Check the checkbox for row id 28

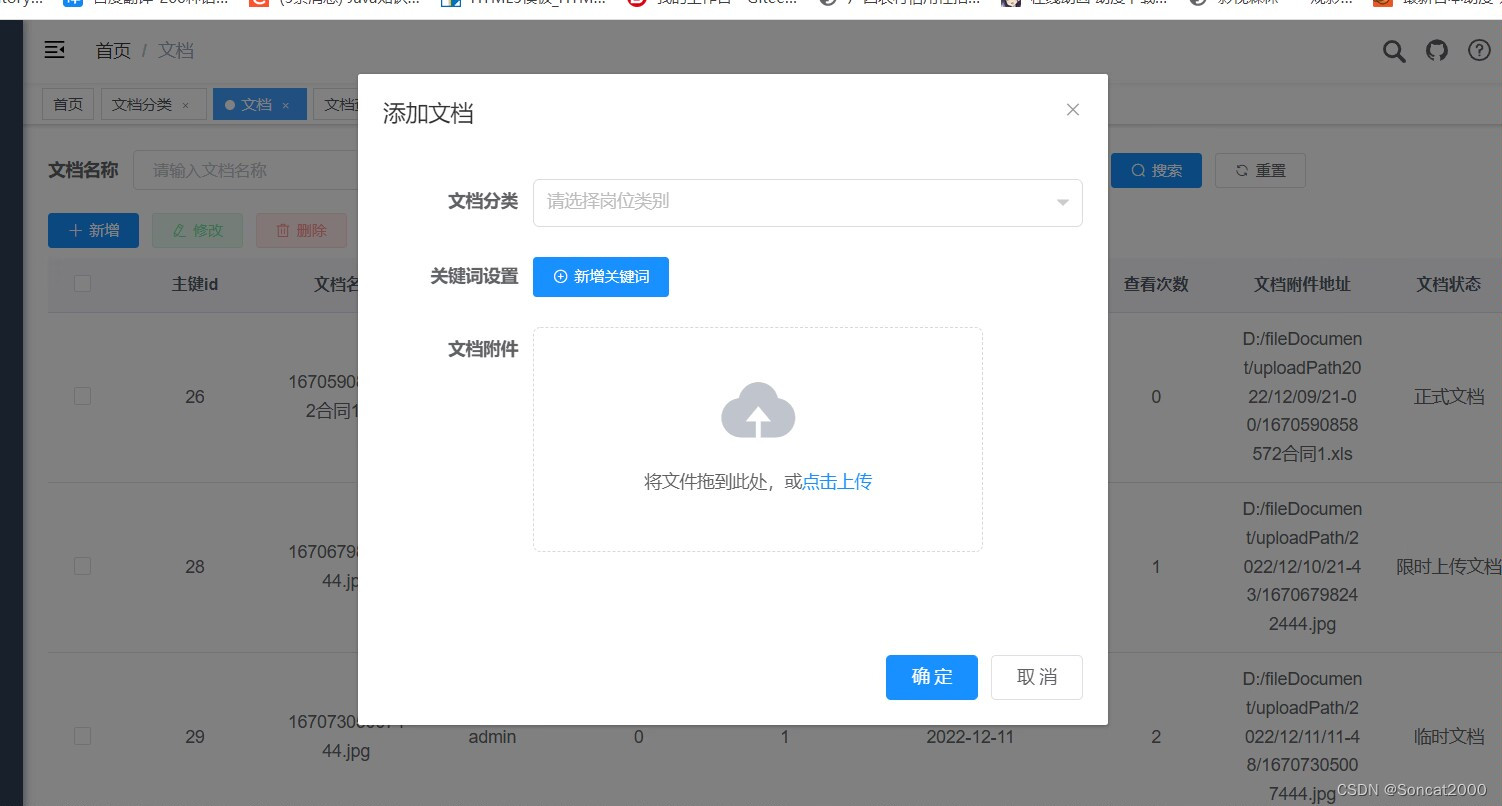82,566
